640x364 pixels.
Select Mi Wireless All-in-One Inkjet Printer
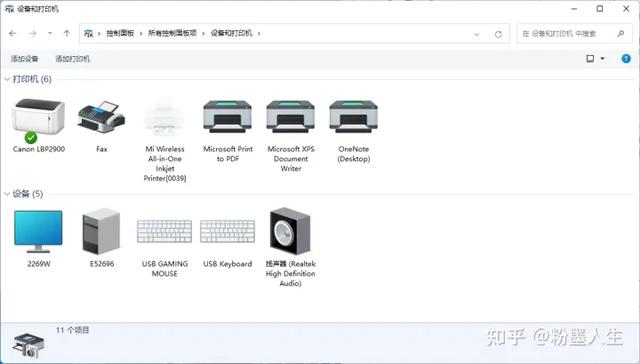(164, 140)
